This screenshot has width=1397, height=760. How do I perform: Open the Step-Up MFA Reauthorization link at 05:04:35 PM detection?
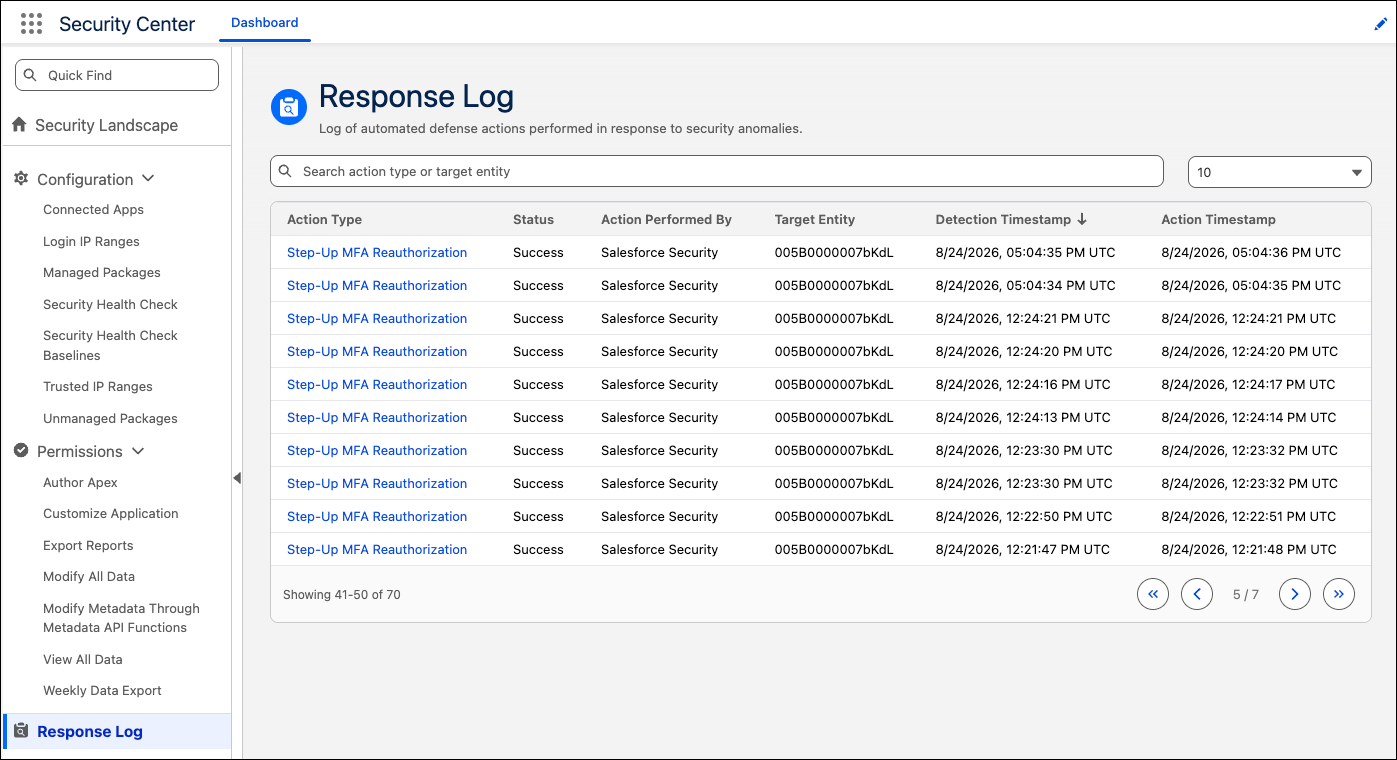pyautogui.click(x=377, y=252)
